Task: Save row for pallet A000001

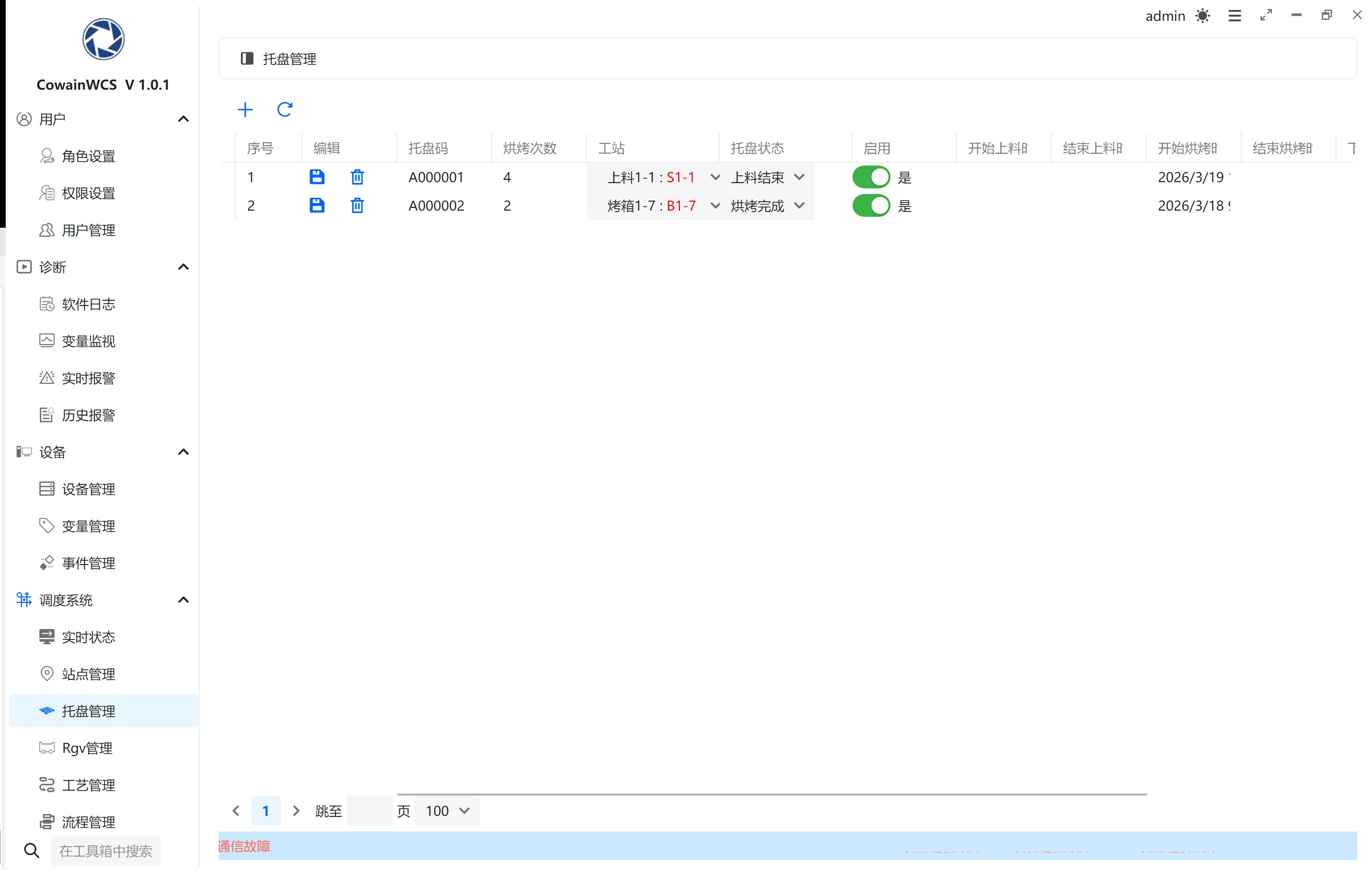Action: tap(317, 177)
